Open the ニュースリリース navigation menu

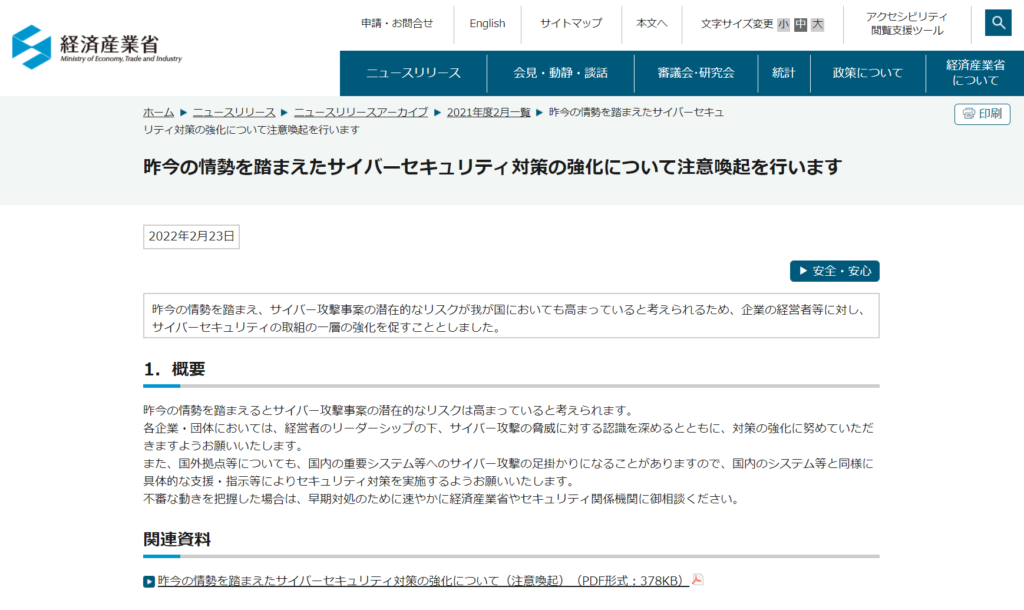click(x=413, y=73)
